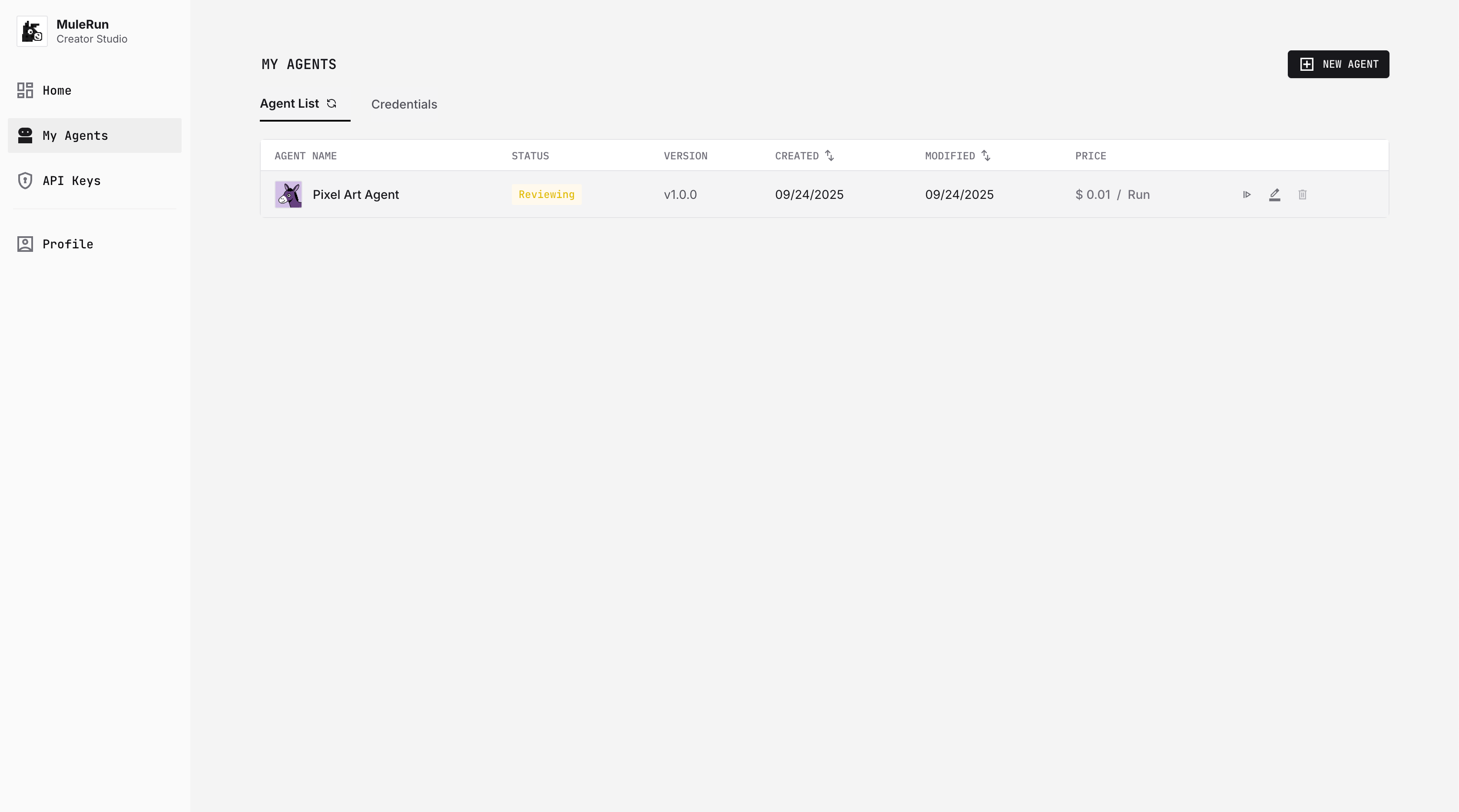Click the API Keys shield icon

(x=25, y=181)
